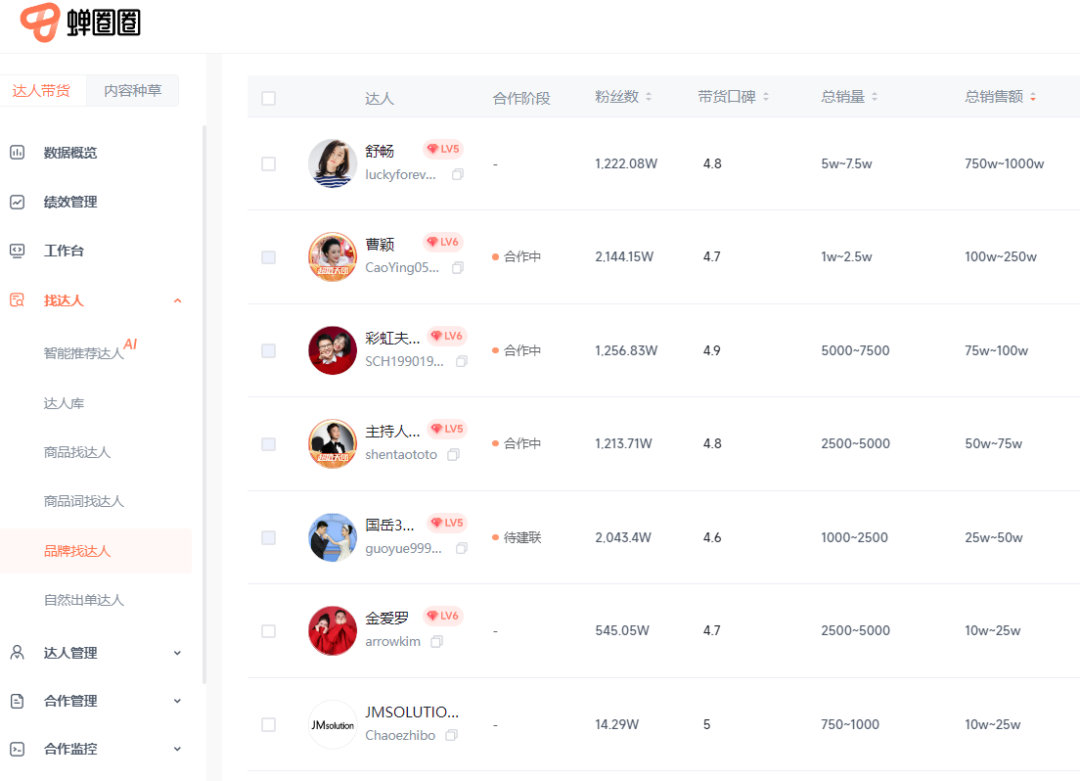The image size is (1080, 781).
Task: Copy the Chaoezhibo account ID
Action: [x=451, y=736]
